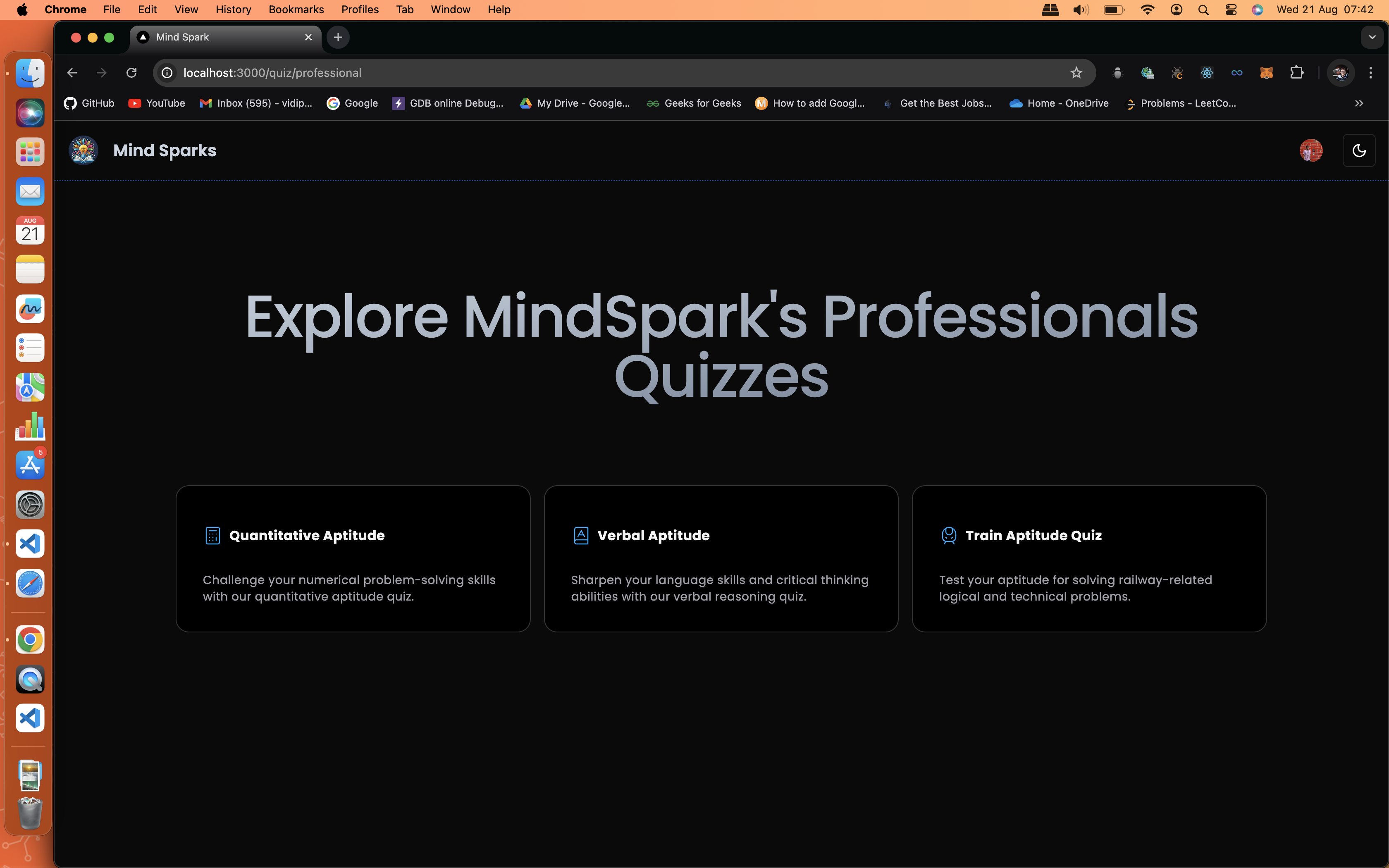Click the Train Aptitude Quiz icon
This screenshot has width=1389, height=868.
click(x=949, y=535)
